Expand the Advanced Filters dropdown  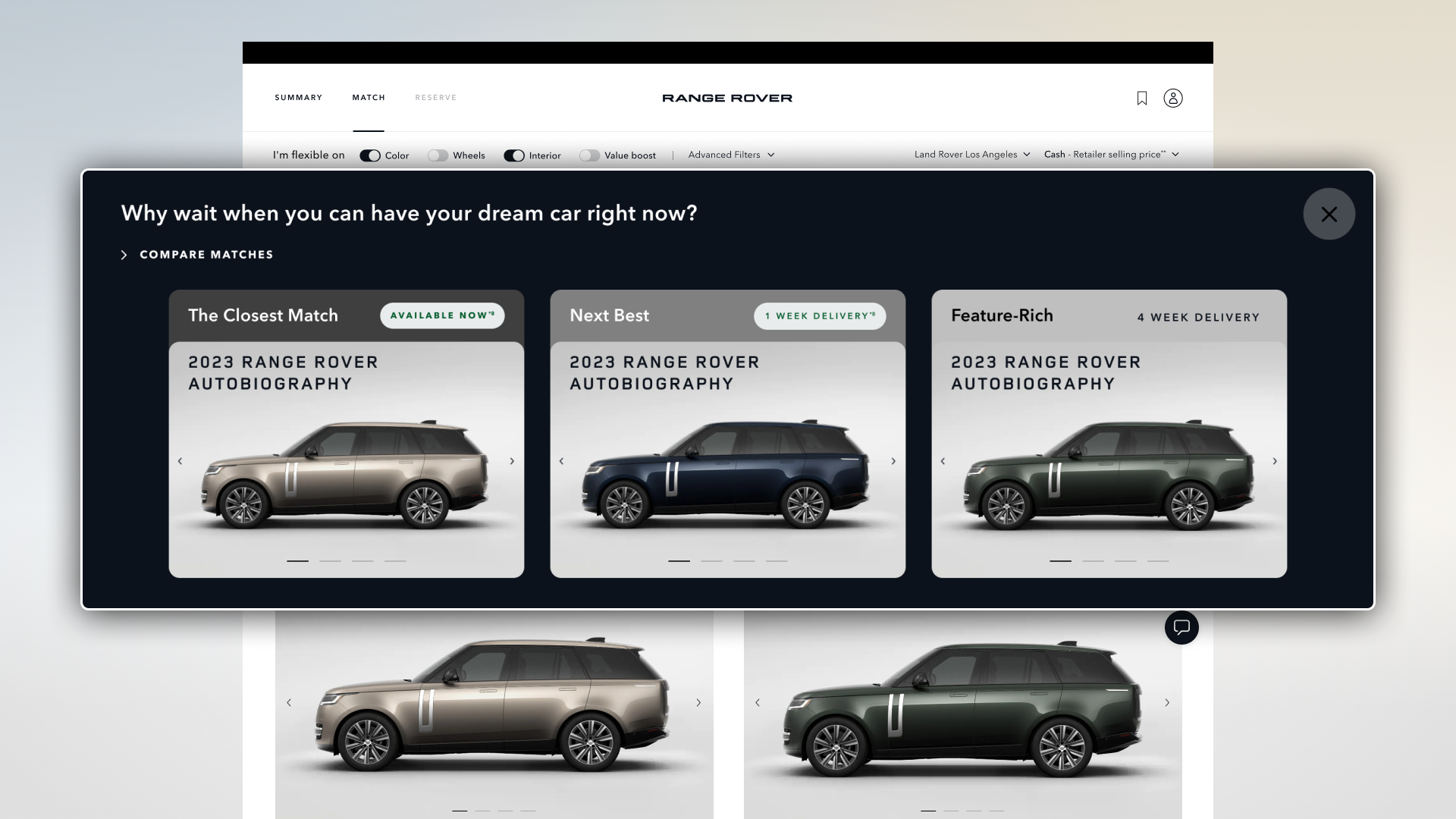click(x=731, y=155)
